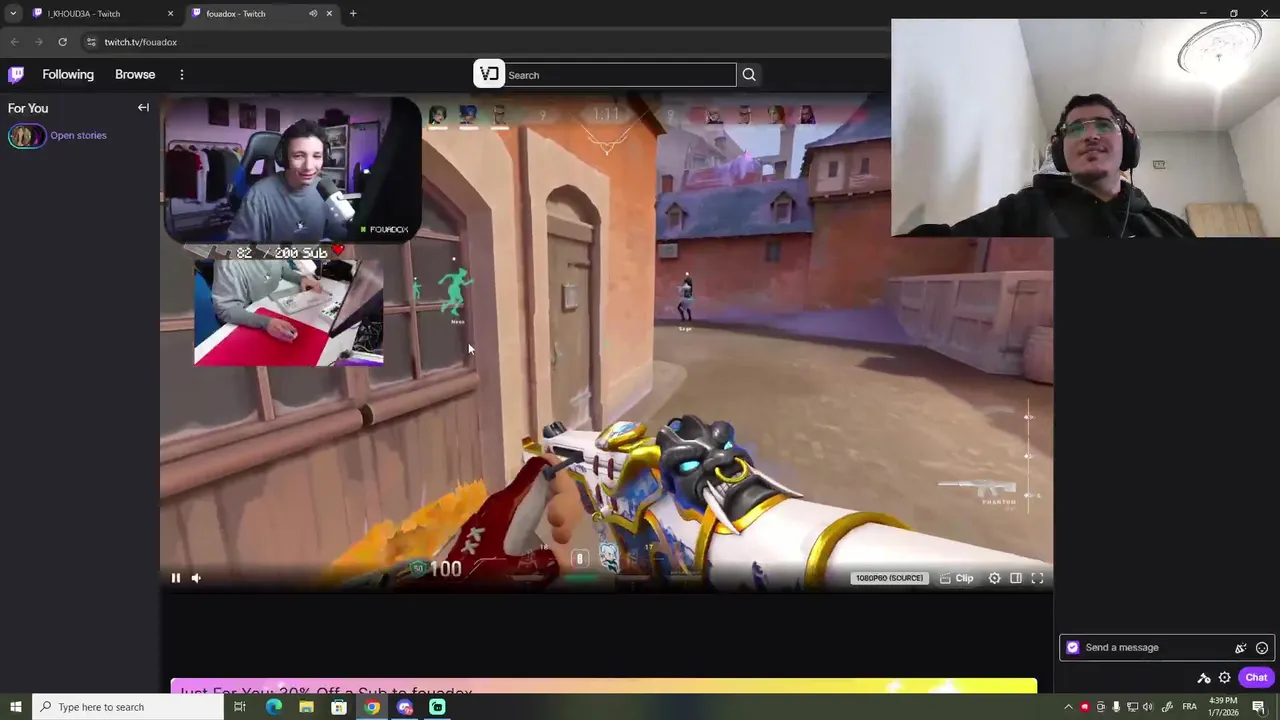
Task: Open a new browser tab
Action: pyautogui.click(x=353, y=13)
